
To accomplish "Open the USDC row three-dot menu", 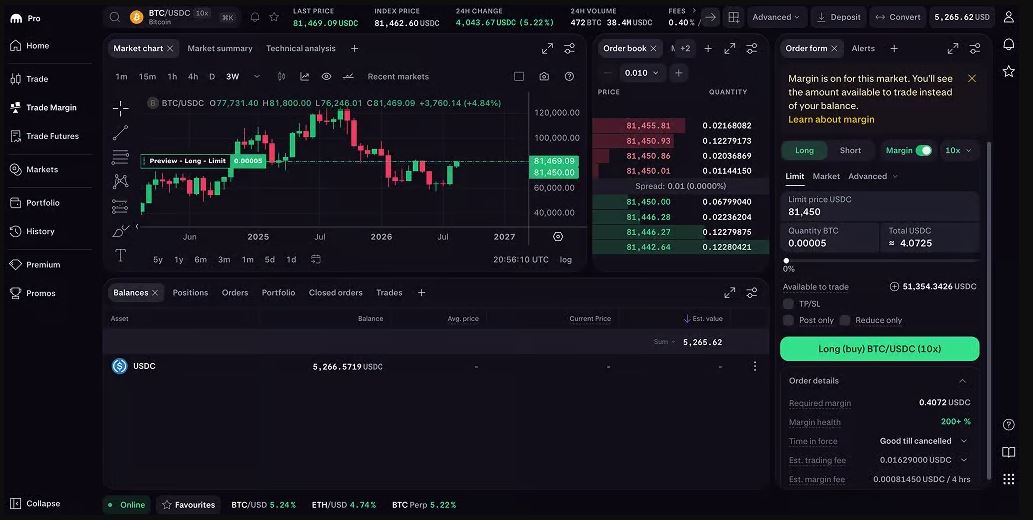I will point(755,366).
